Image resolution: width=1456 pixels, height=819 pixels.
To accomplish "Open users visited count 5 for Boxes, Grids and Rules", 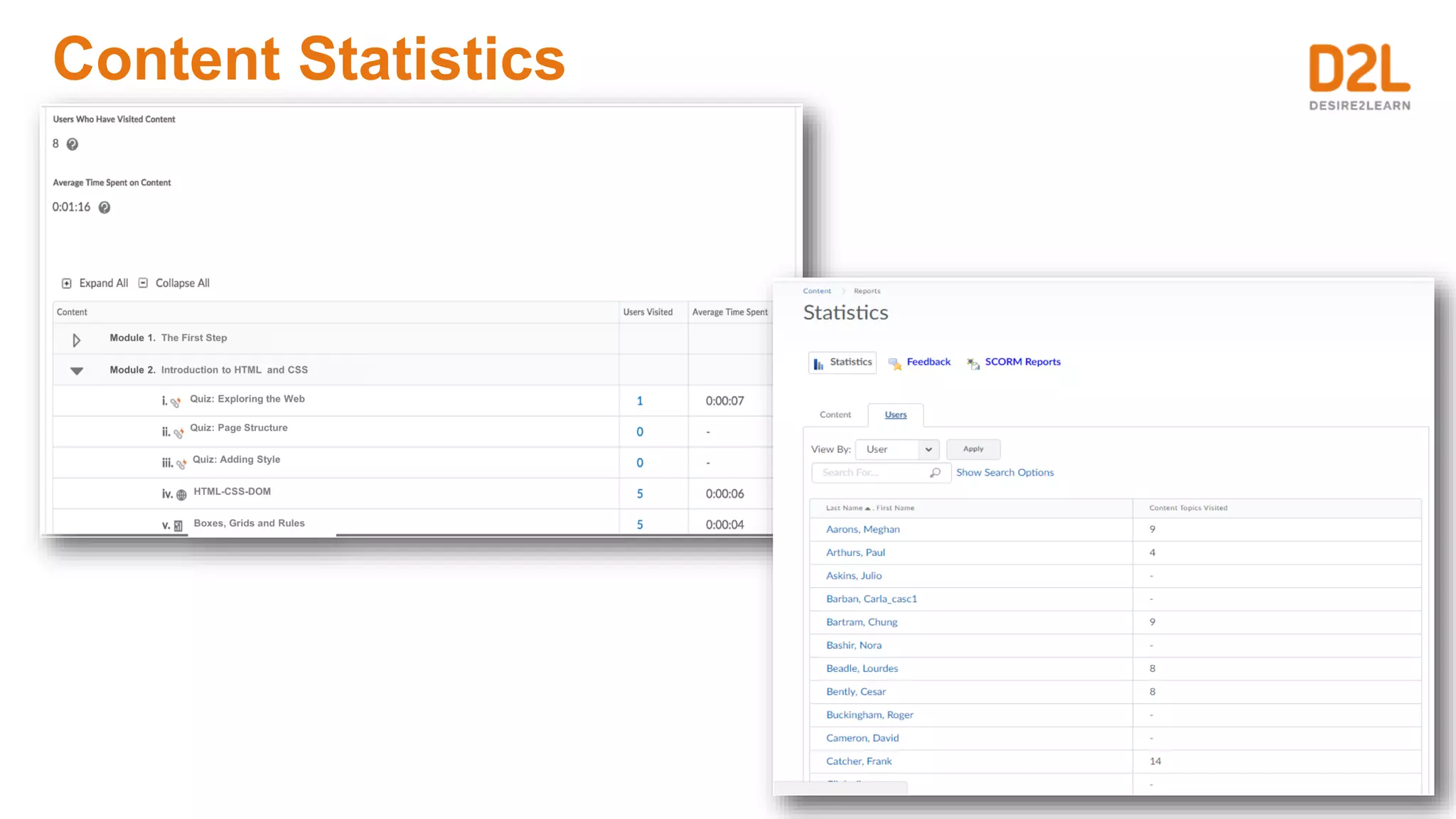I will [640, 525].
